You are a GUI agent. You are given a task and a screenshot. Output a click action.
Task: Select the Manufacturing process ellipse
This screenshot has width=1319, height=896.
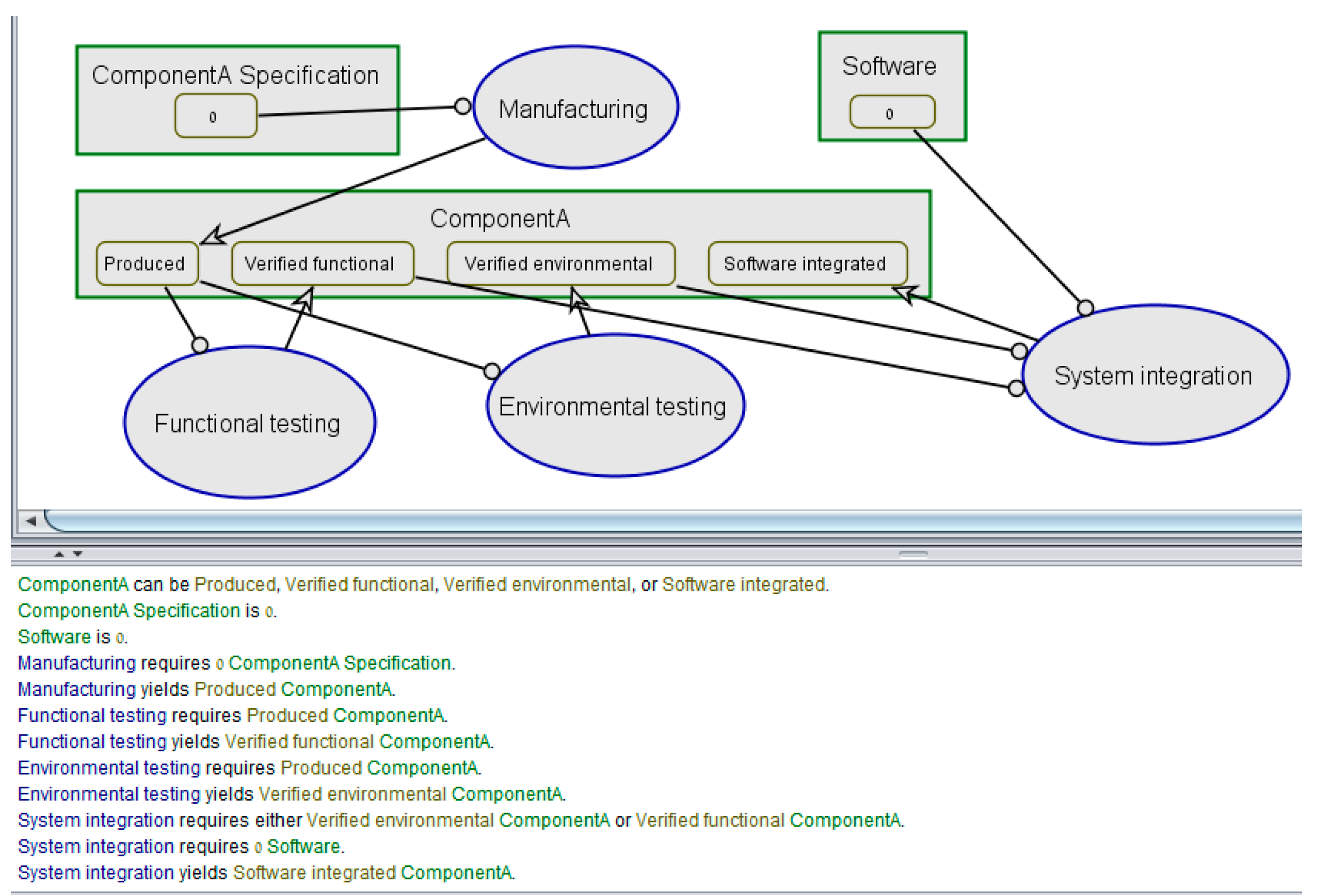click(575, 109)
